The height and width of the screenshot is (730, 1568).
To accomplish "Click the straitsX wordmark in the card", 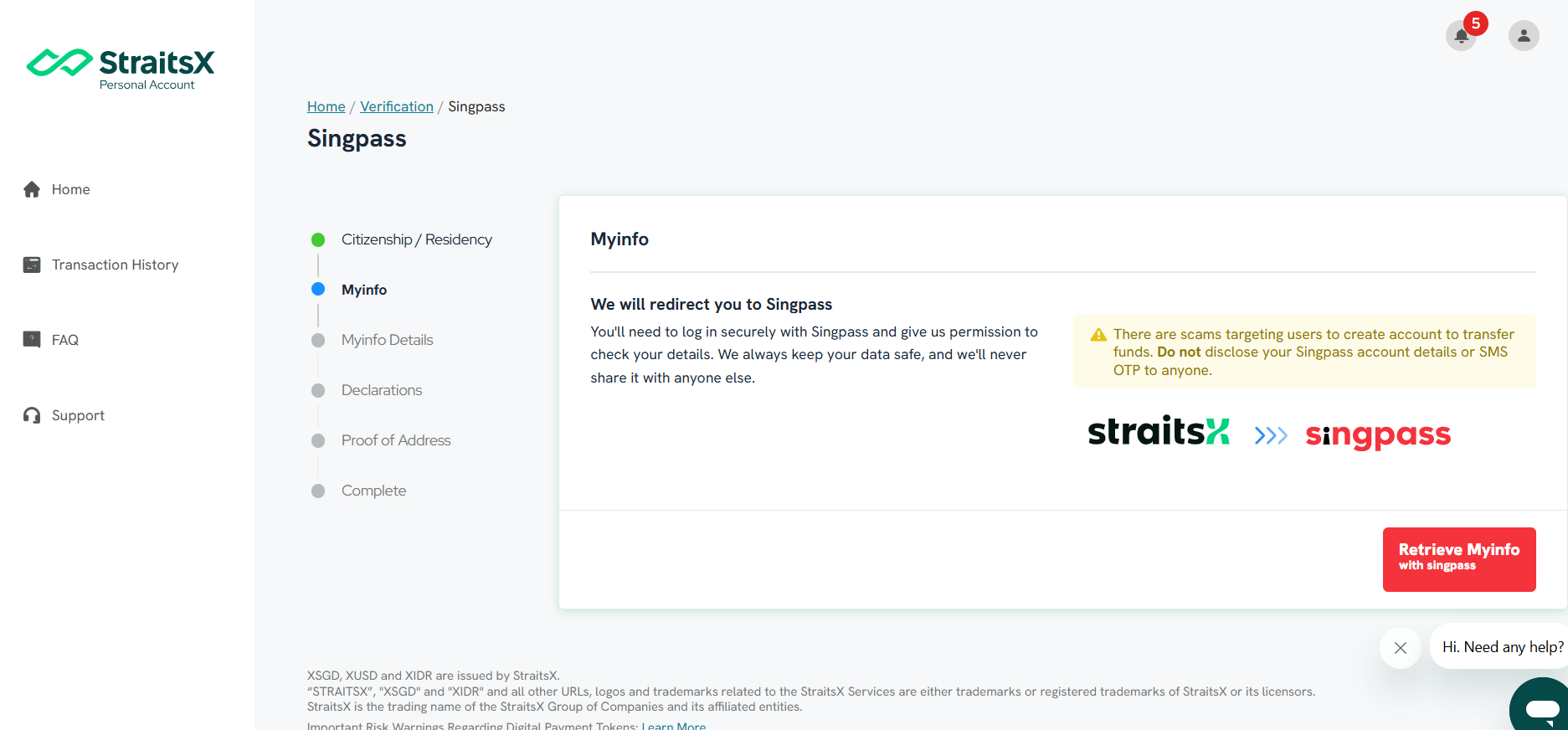I will coord(1159,431).
